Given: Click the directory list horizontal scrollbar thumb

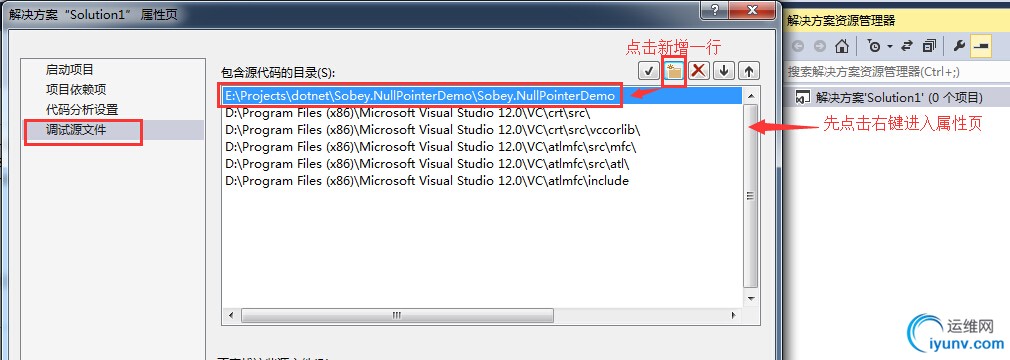Looking at the screenshot, I should point(397,315).
